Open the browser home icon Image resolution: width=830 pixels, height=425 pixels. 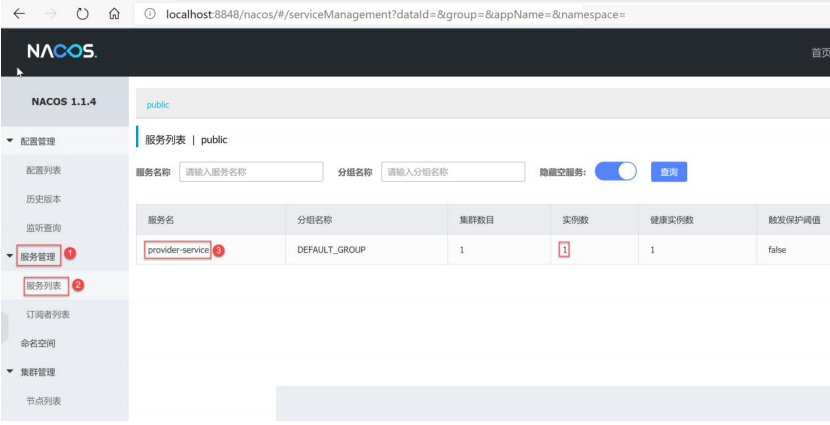pyautogui.click(x=114, y=14)
